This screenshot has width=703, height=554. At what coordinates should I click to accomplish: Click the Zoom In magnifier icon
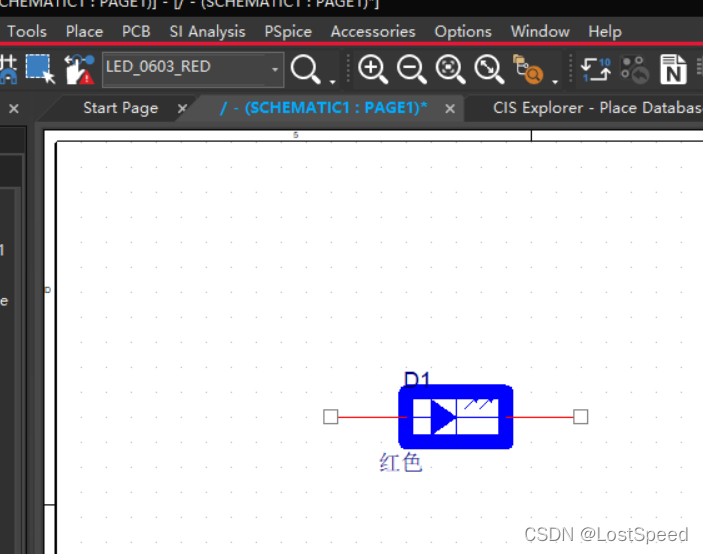click(x=372, y=69)
